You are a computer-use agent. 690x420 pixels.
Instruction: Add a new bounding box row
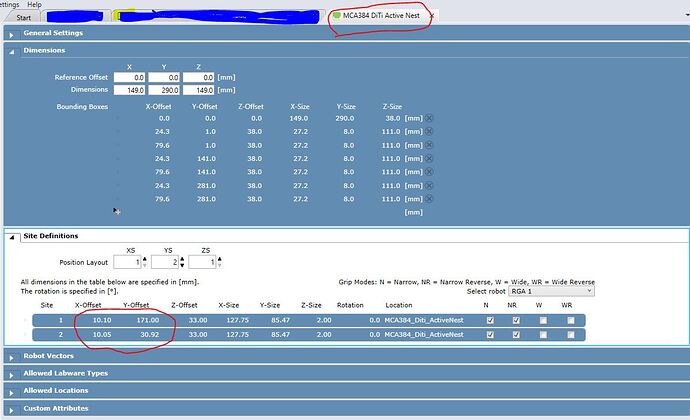[117, 212]
